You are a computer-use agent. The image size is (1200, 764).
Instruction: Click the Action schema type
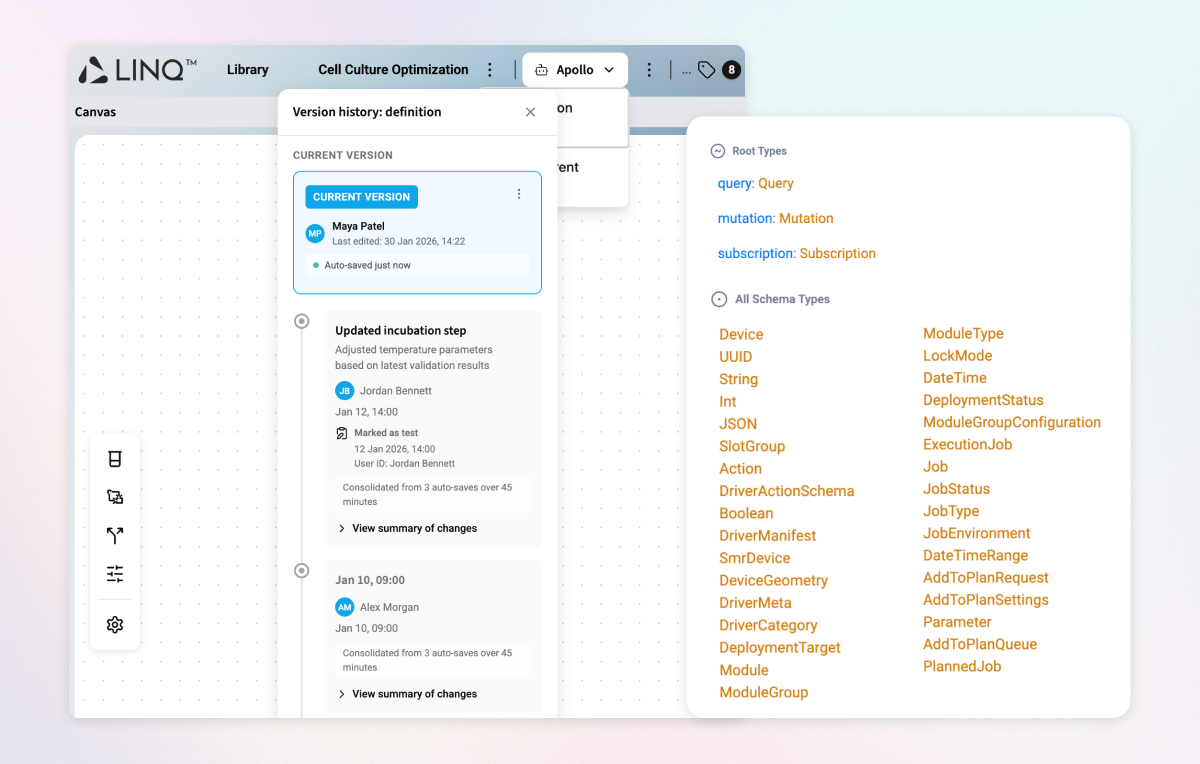(x=741, y=468)
